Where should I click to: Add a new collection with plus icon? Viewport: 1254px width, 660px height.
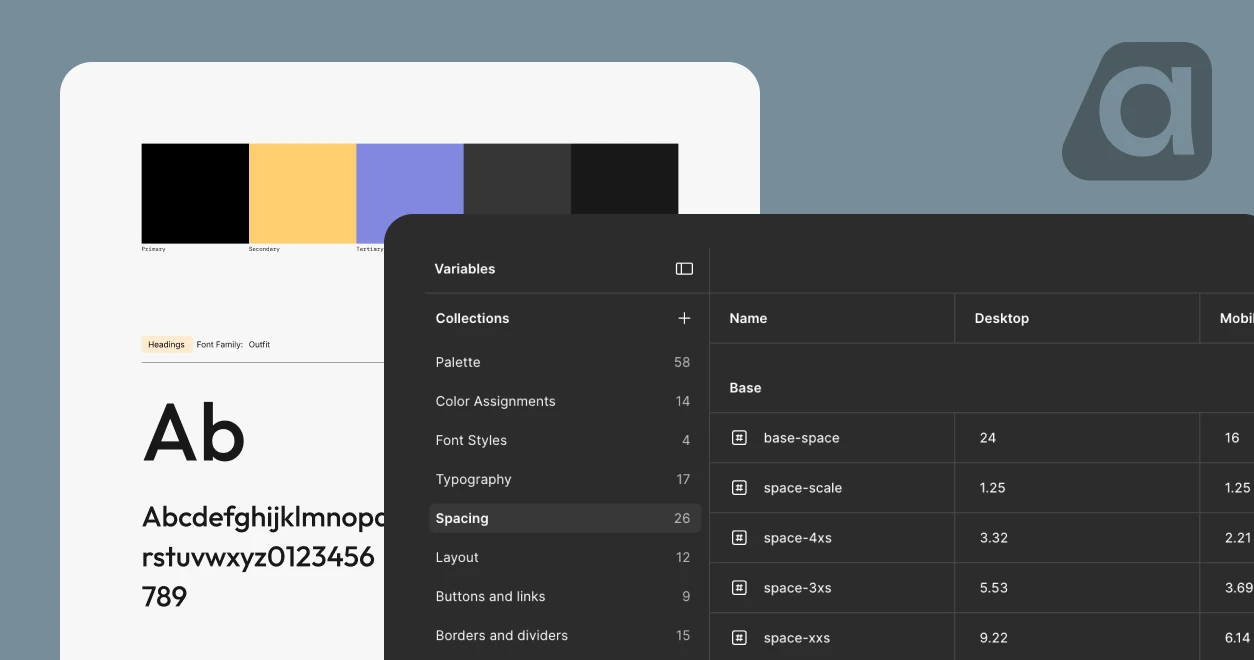tap(684, 318)
